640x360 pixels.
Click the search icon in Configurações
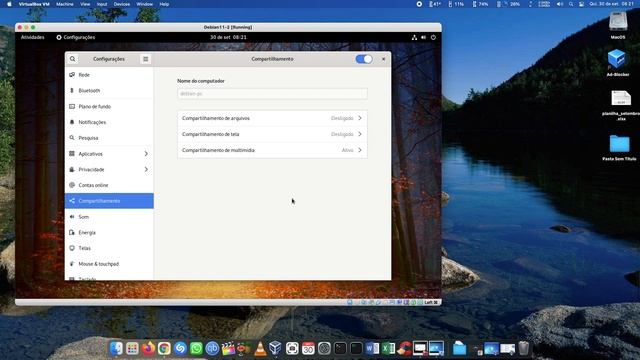click(72, 59)
